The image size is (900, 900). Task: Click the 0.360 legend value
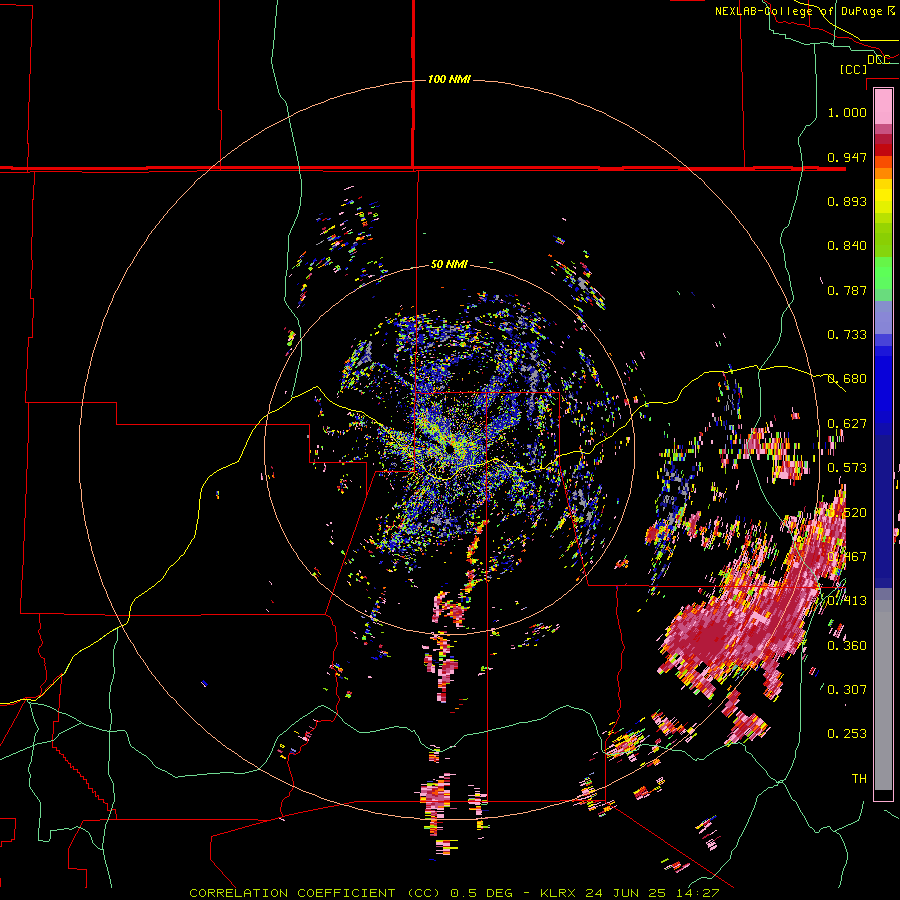[x=847, y=645]
